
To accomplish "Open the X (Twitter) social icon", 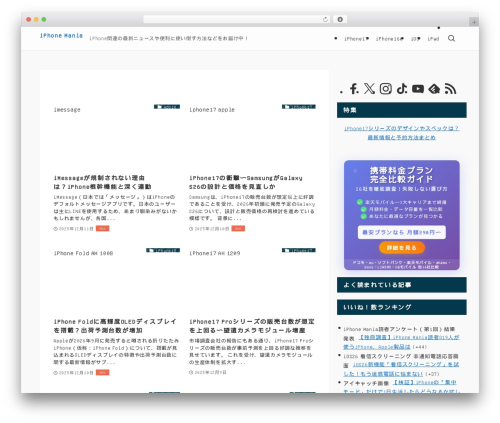I will 369,89.
